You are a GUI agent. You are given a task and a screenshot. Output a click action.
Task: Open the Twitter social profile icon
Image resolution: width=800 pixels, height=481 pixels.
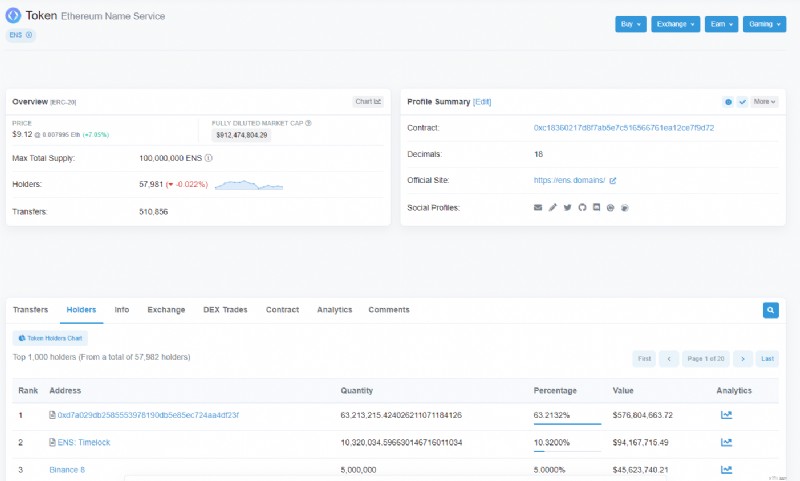(567, 208)
